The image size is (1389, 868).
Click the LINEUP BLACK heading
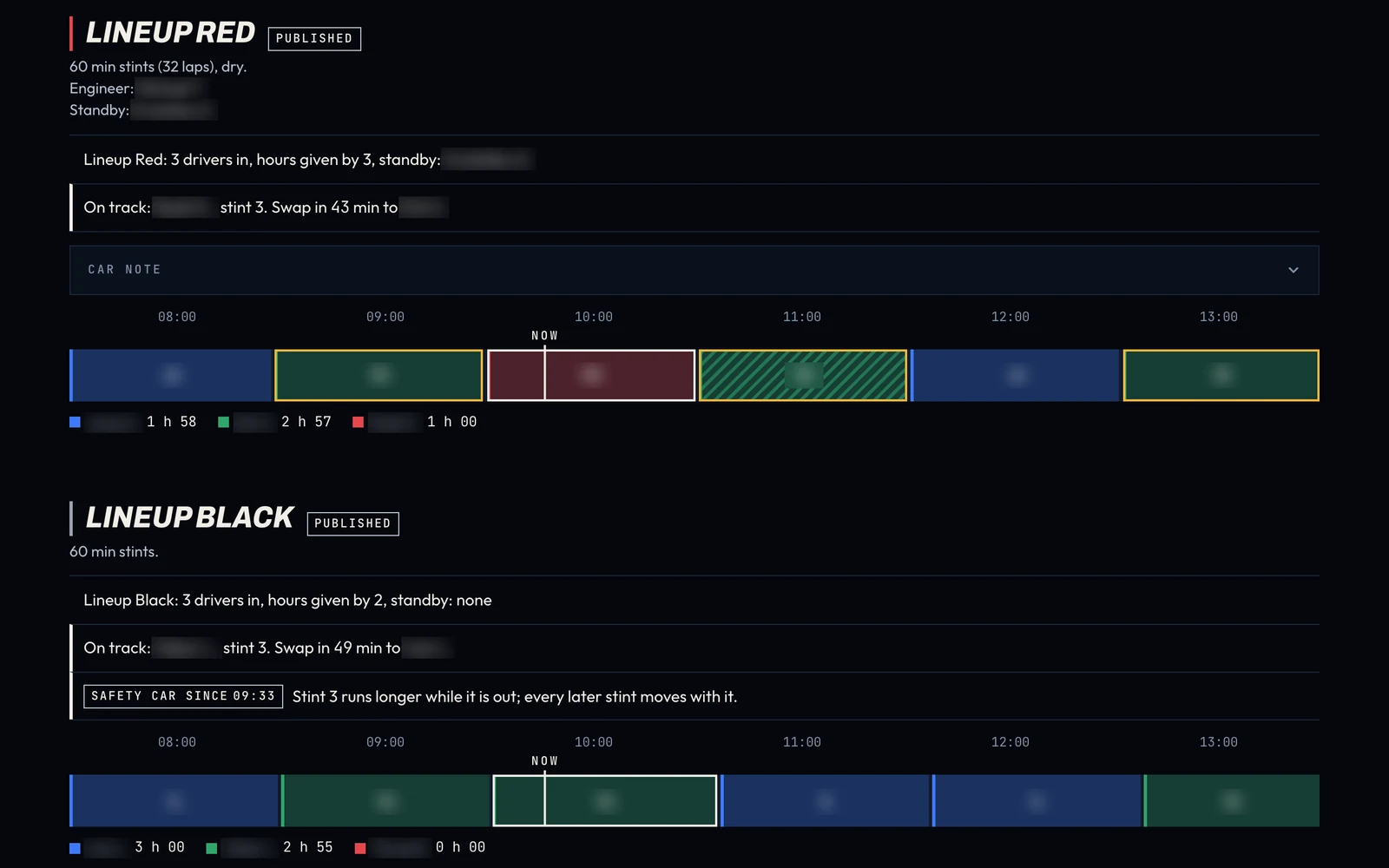point(189,518)
